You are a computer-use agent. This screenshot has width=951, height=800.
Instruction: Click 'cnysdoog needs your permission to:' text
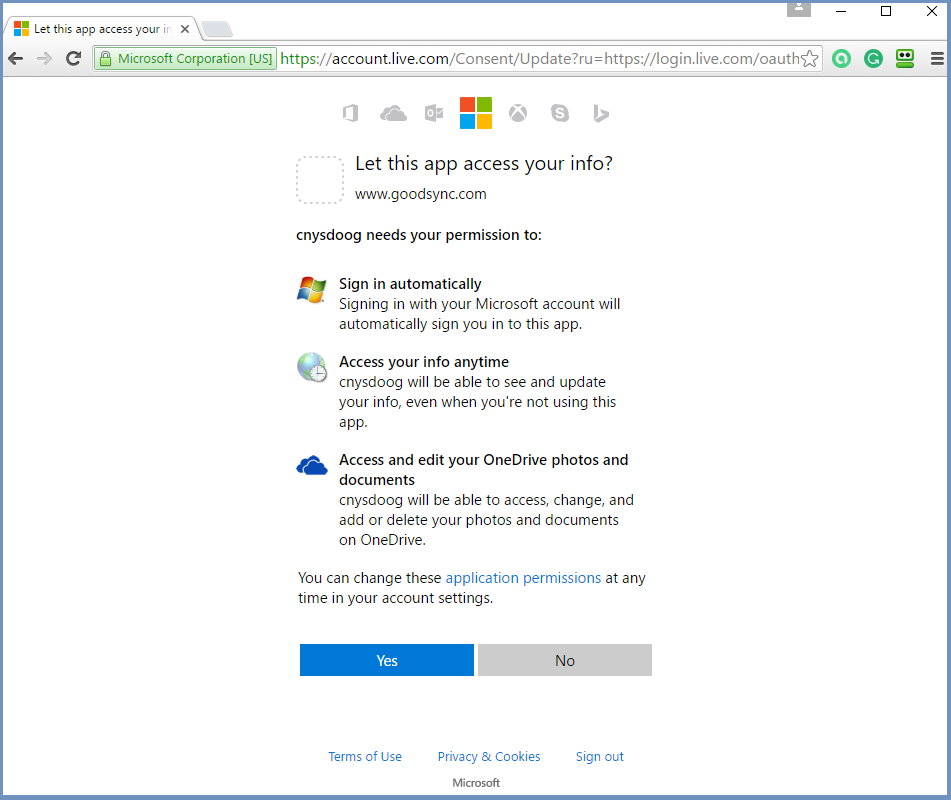[418, 235]
